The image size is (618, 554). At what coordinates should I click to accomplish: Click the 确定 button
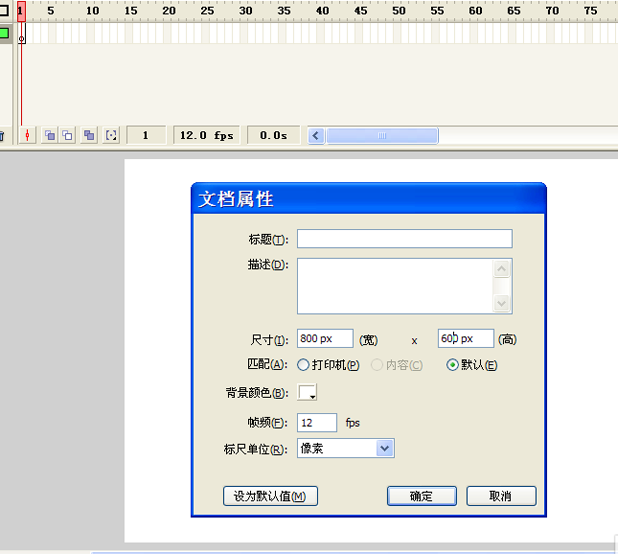[x=422, y=496]
